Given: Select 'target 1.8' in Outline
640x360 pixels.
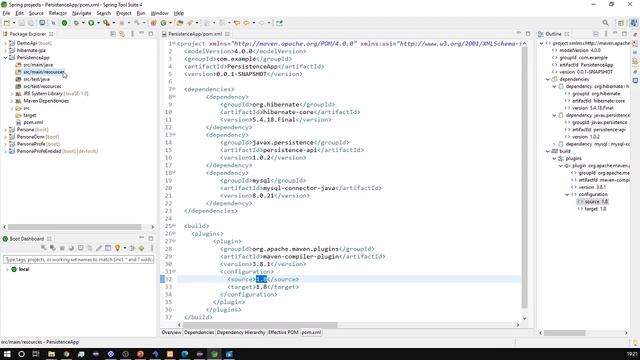Looking at the screenshot, I should click(x=595, y=209).
